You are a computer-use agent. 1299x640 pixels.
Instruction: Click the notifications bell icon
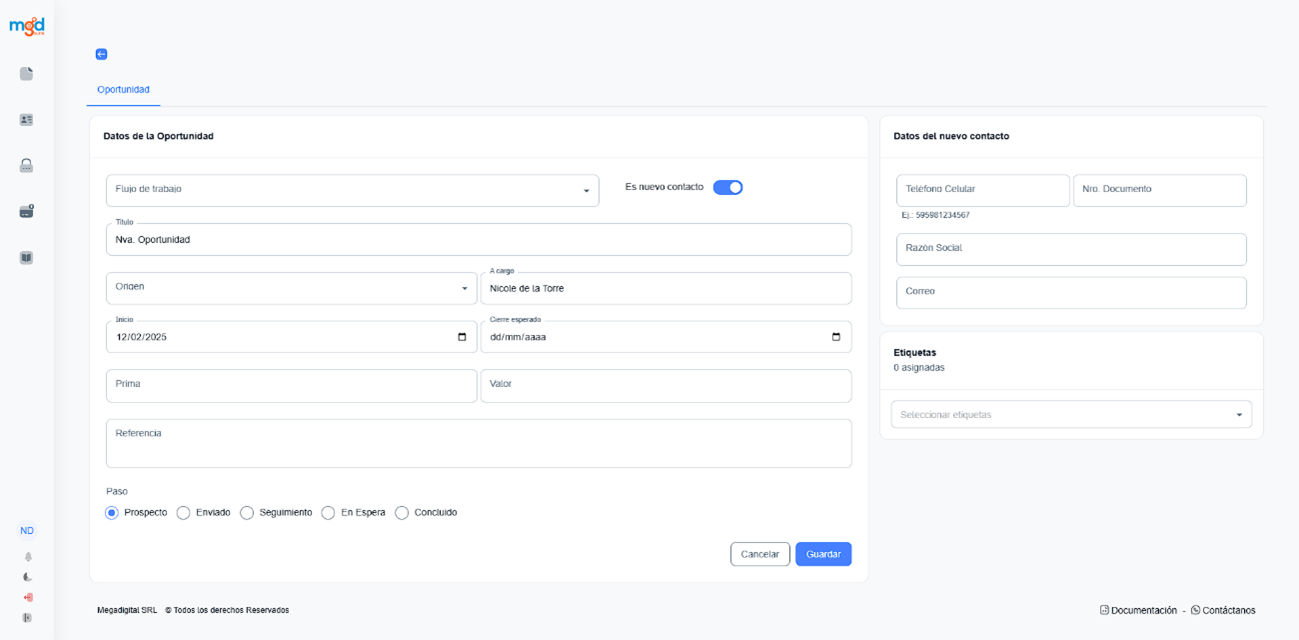click(28, 557)
